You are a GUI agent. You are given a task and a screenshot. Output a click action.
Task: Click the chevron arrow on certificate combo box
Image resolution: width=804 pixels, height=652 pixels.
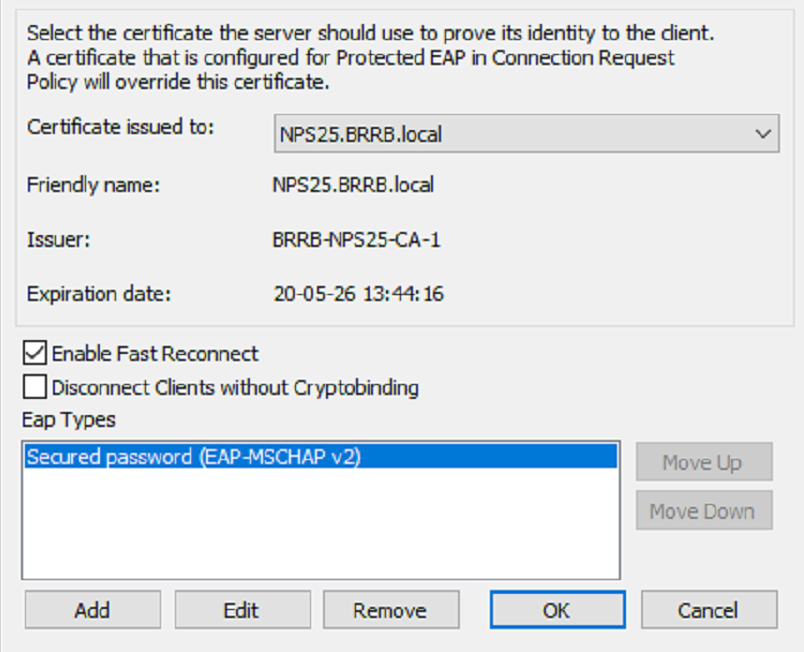[x=762, y=133]
